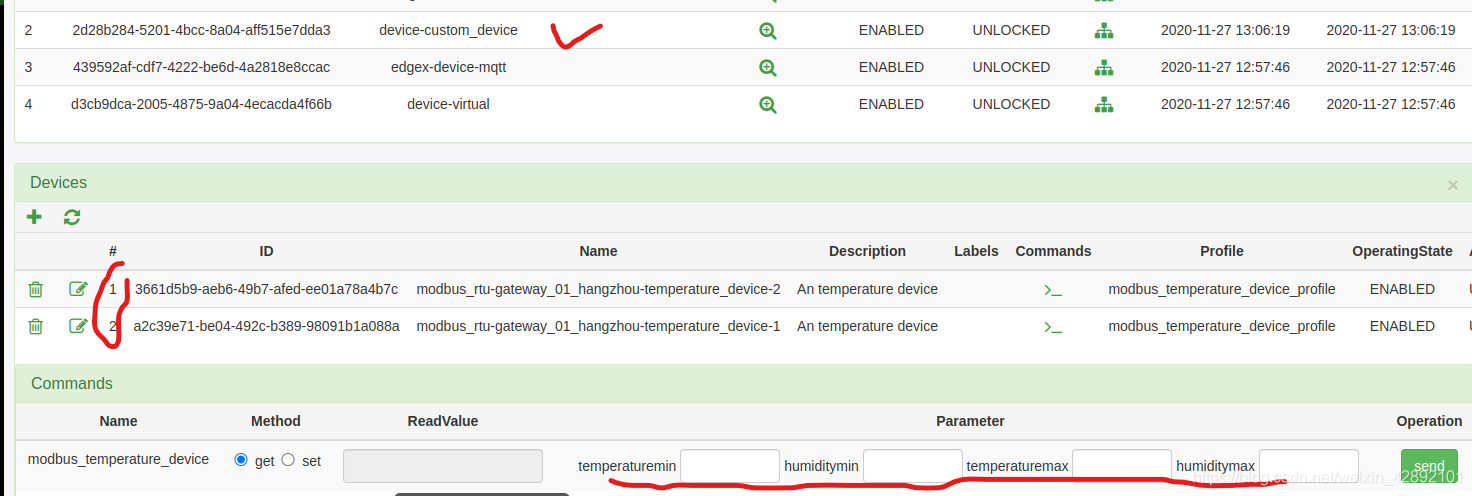
Task: Click the Profile column header
Action: 1222,251
